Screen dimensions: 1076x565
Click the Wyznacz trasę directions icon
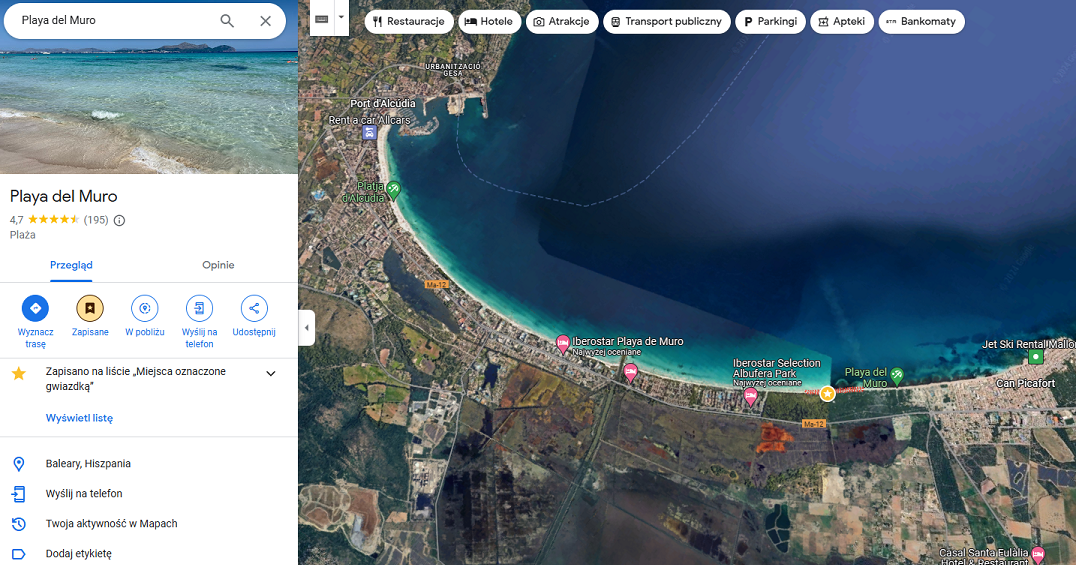point(35,308)
